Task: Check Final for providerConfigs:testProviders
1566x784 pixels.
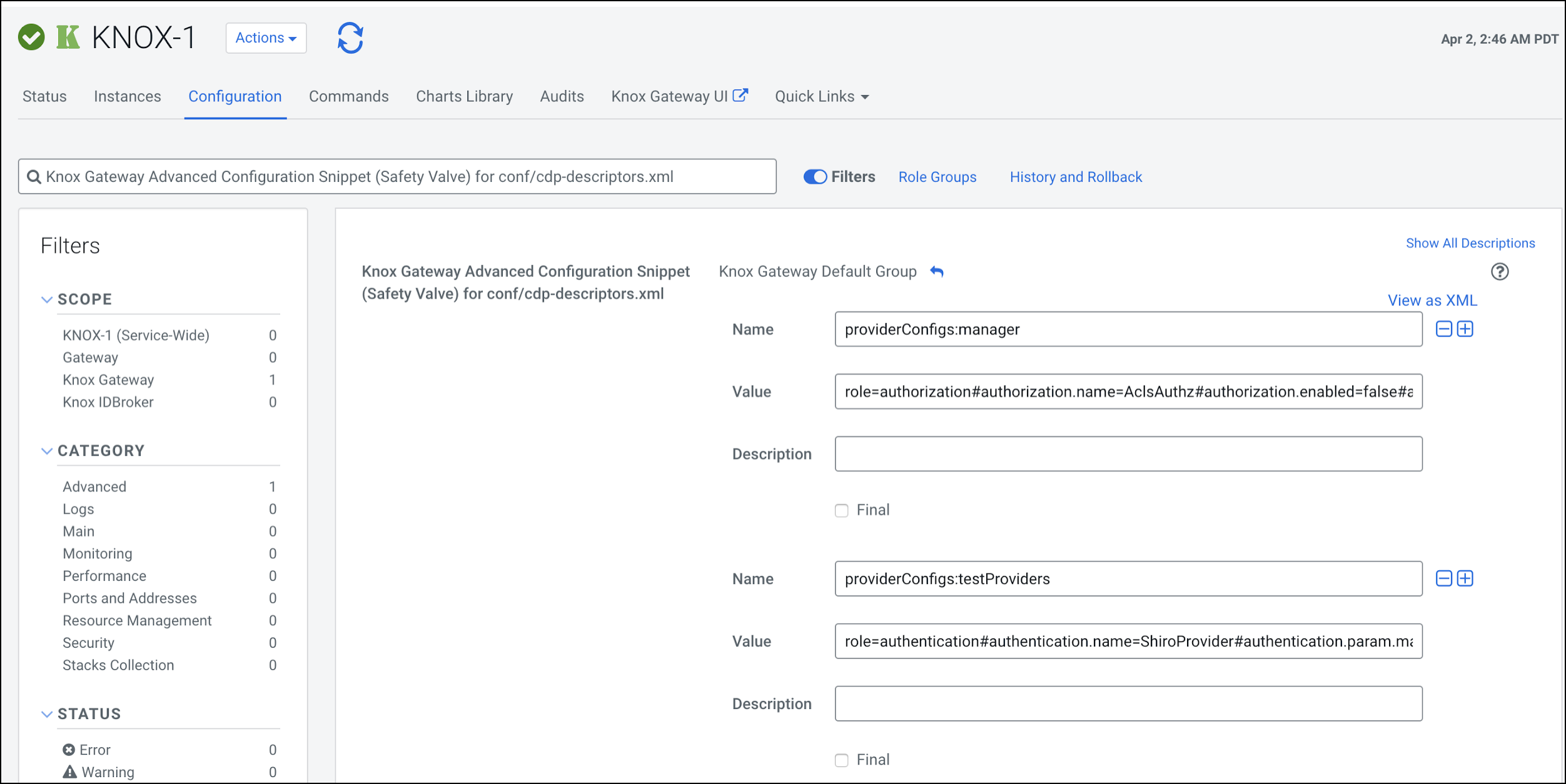Action: tap(842, 760)
